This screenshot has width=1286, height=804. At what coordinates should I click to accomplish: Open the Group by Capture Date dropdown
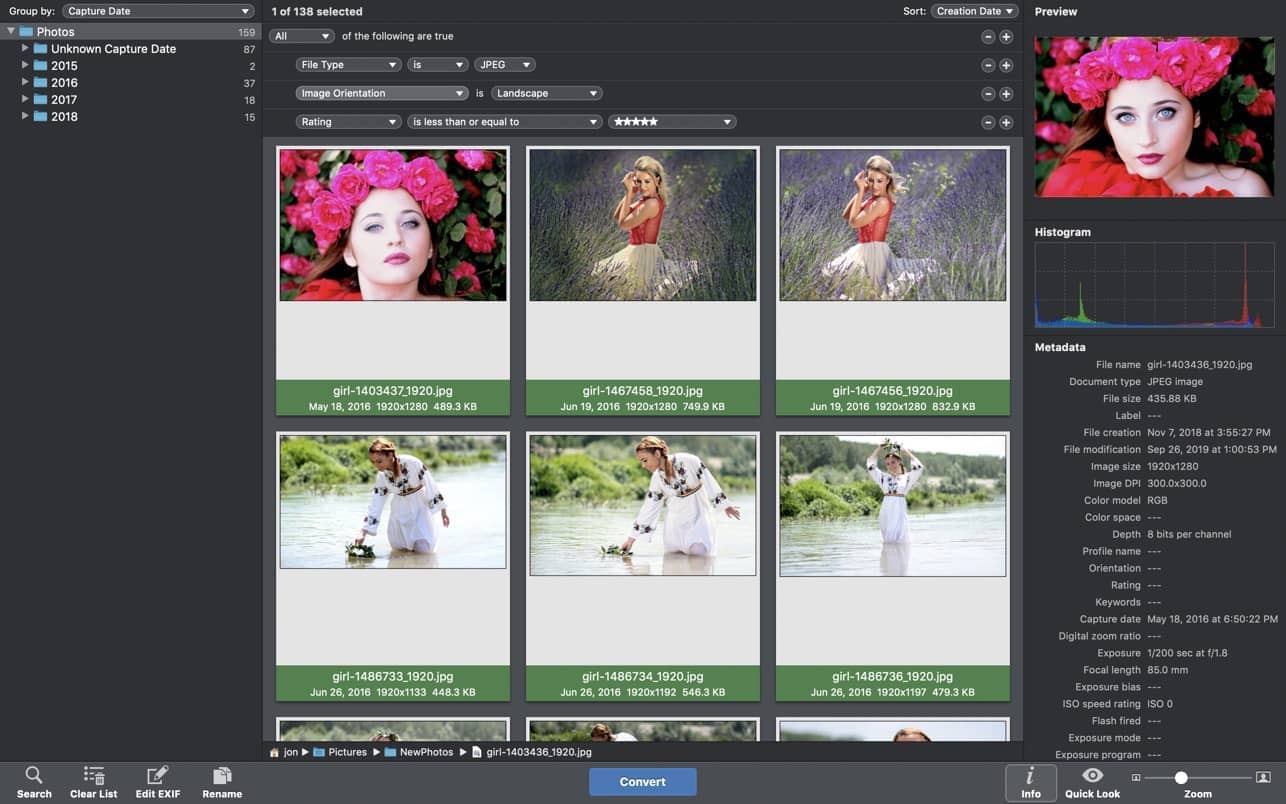pos(158,11)
